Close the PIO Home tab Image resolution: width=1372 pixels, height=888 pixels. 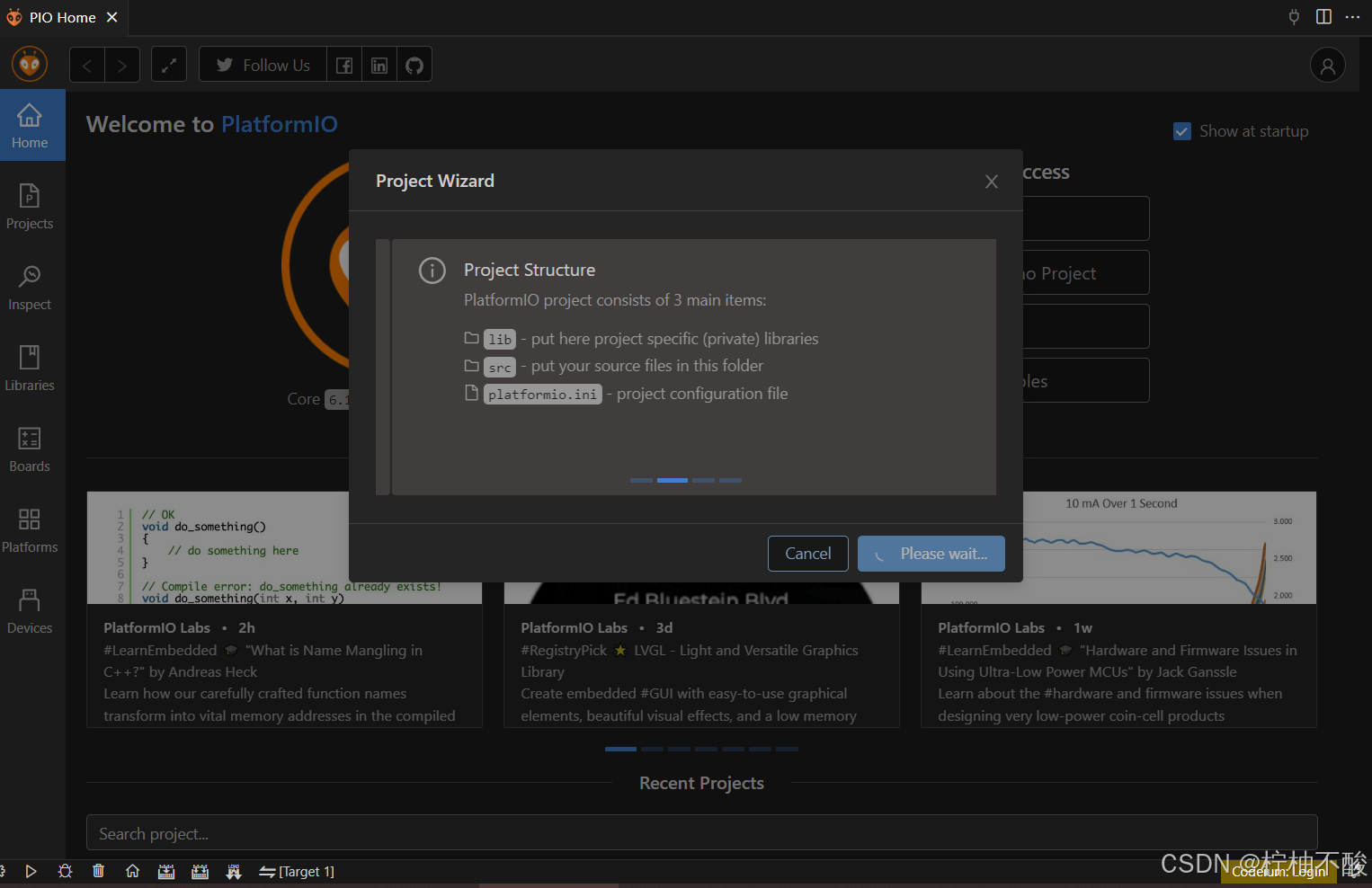(x=112, y=17)
